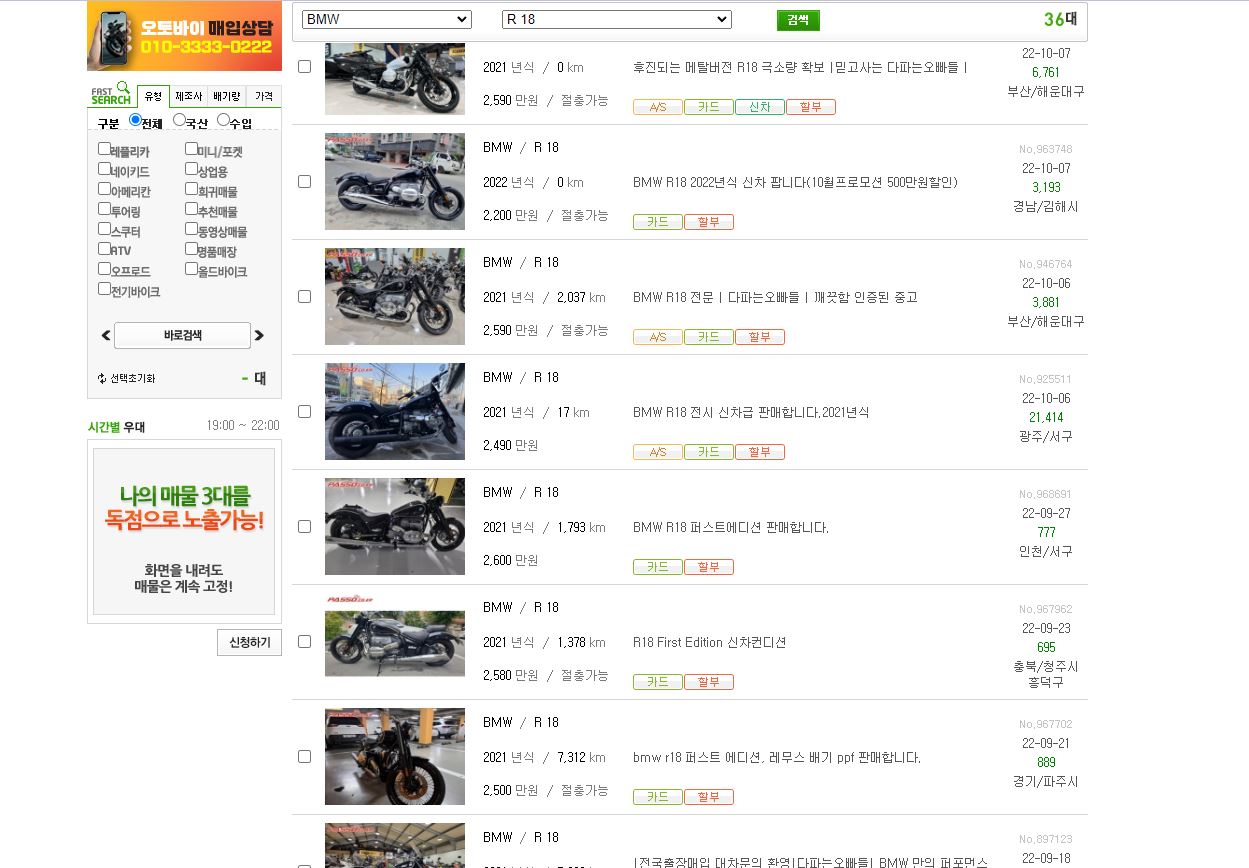Switch to the 유형 tab

(x=153, y=96)
